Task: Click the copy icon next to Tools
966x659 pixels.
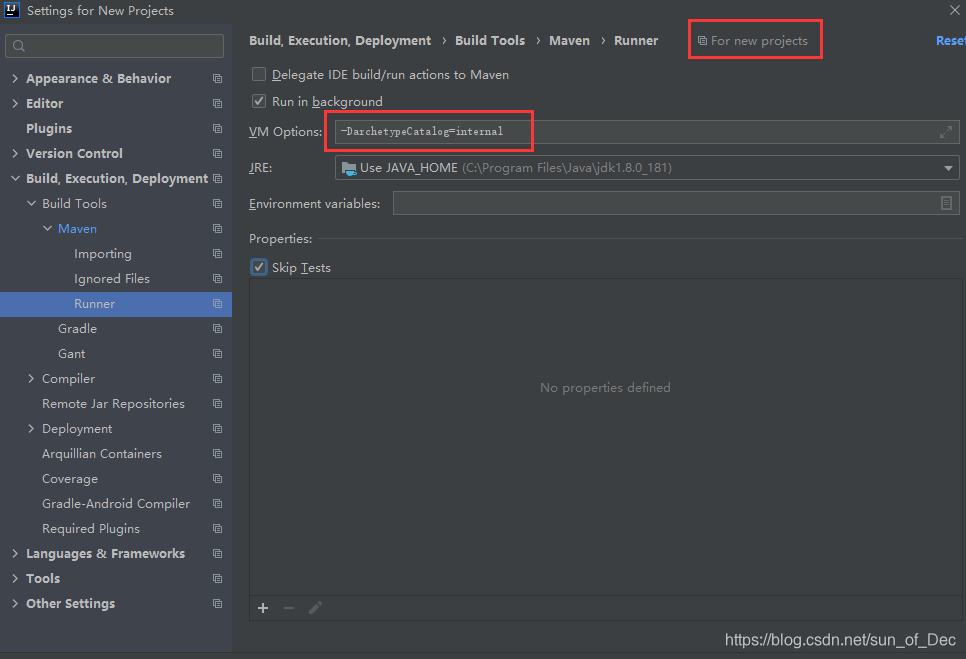Action: (217, 578)
